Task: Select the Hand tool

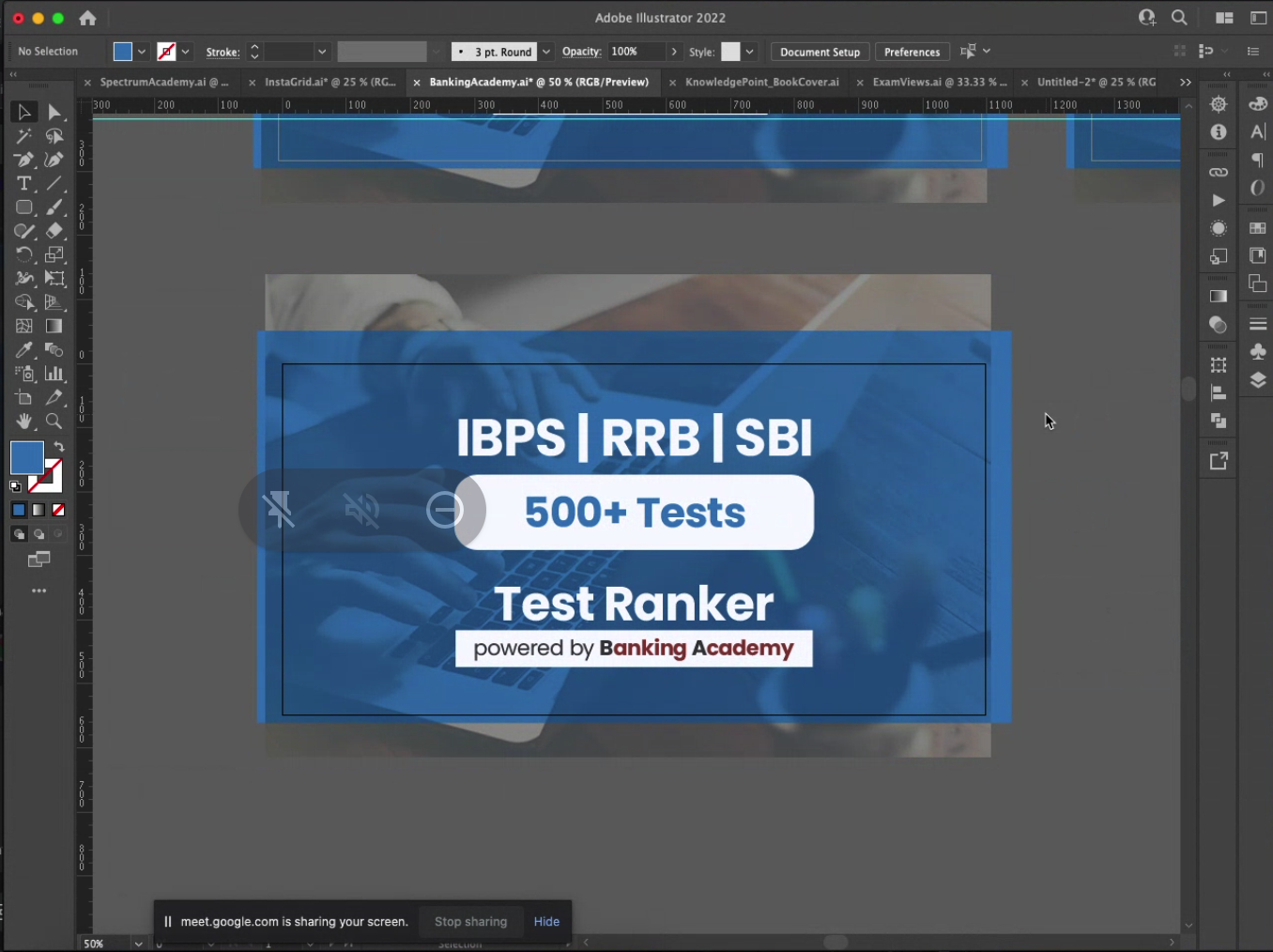Action: coord(24,422)
